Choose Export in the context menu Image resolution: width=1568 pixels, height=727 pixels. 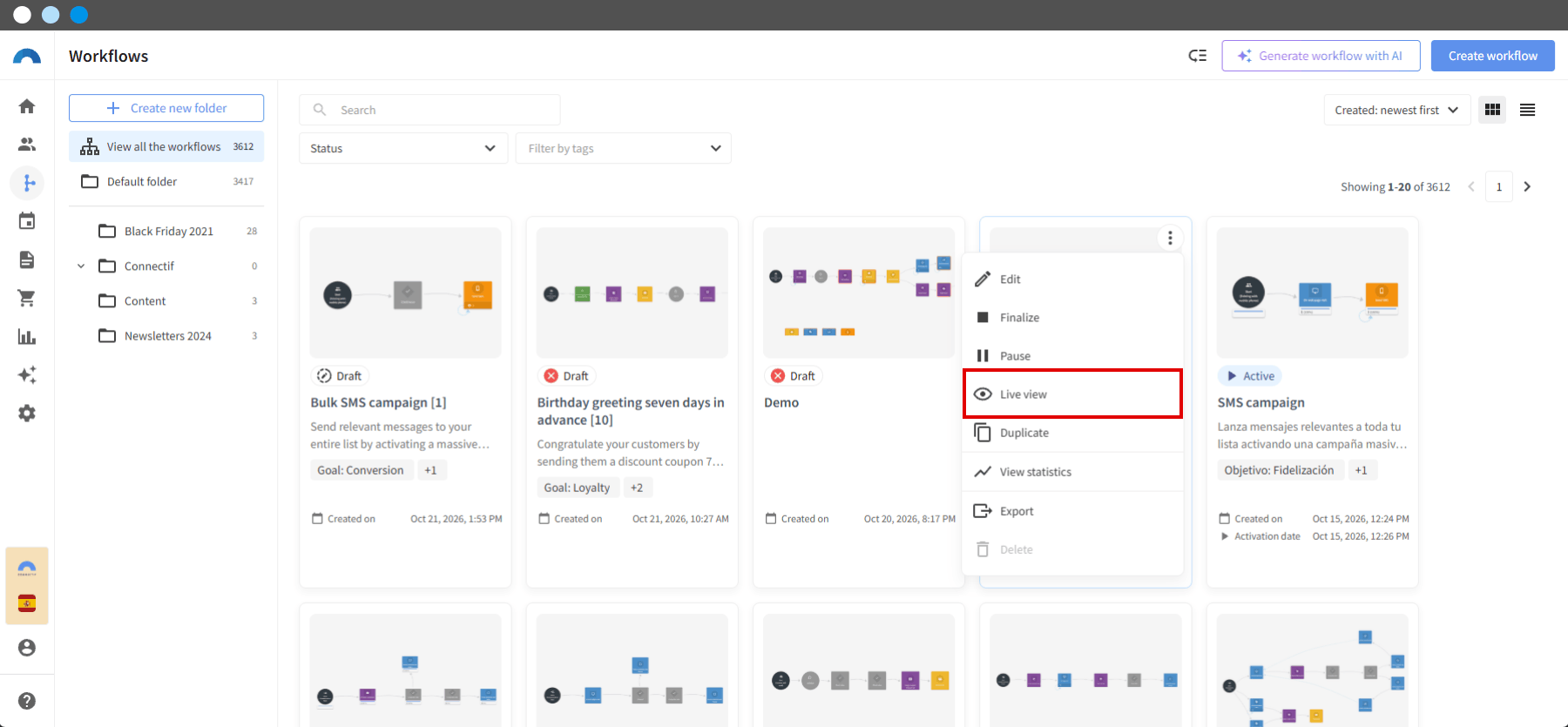click(1072, 511)
